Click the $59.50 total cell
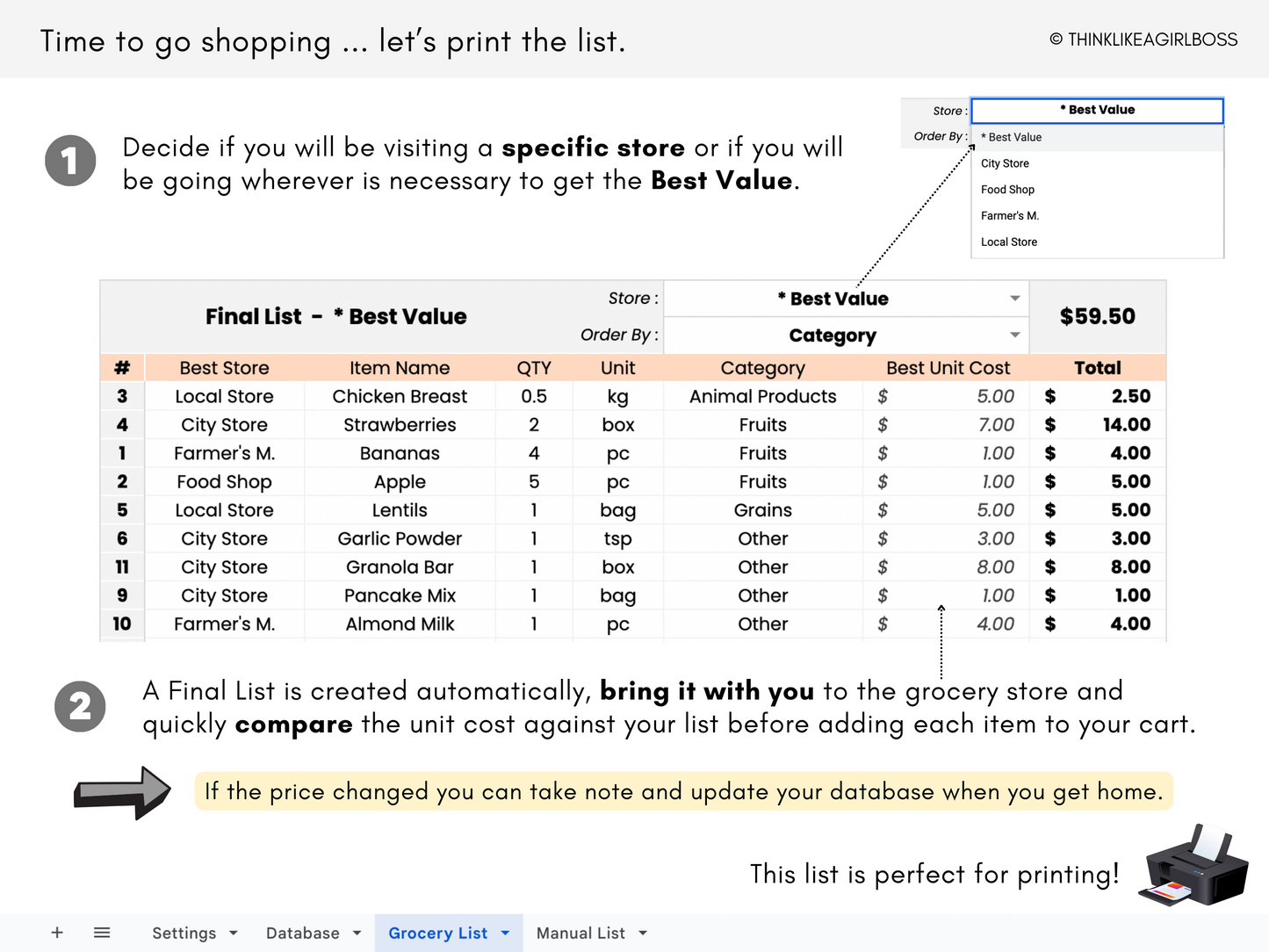The width and height of the screenshot is (1269, 952). point(1097,316)
